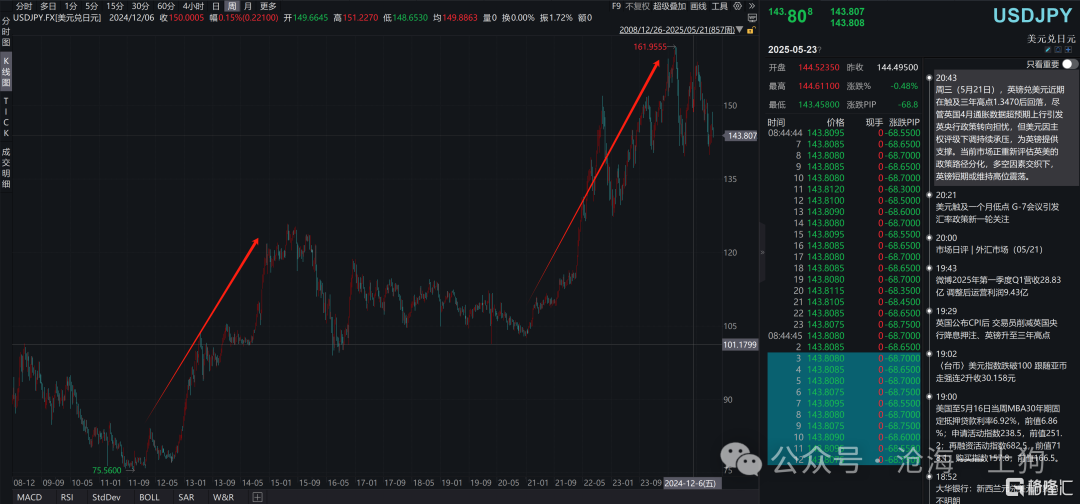The width and height of the screenshot is (1080, 504).
Task: Open 画线 drawing tools
Action: click(698, 6)
